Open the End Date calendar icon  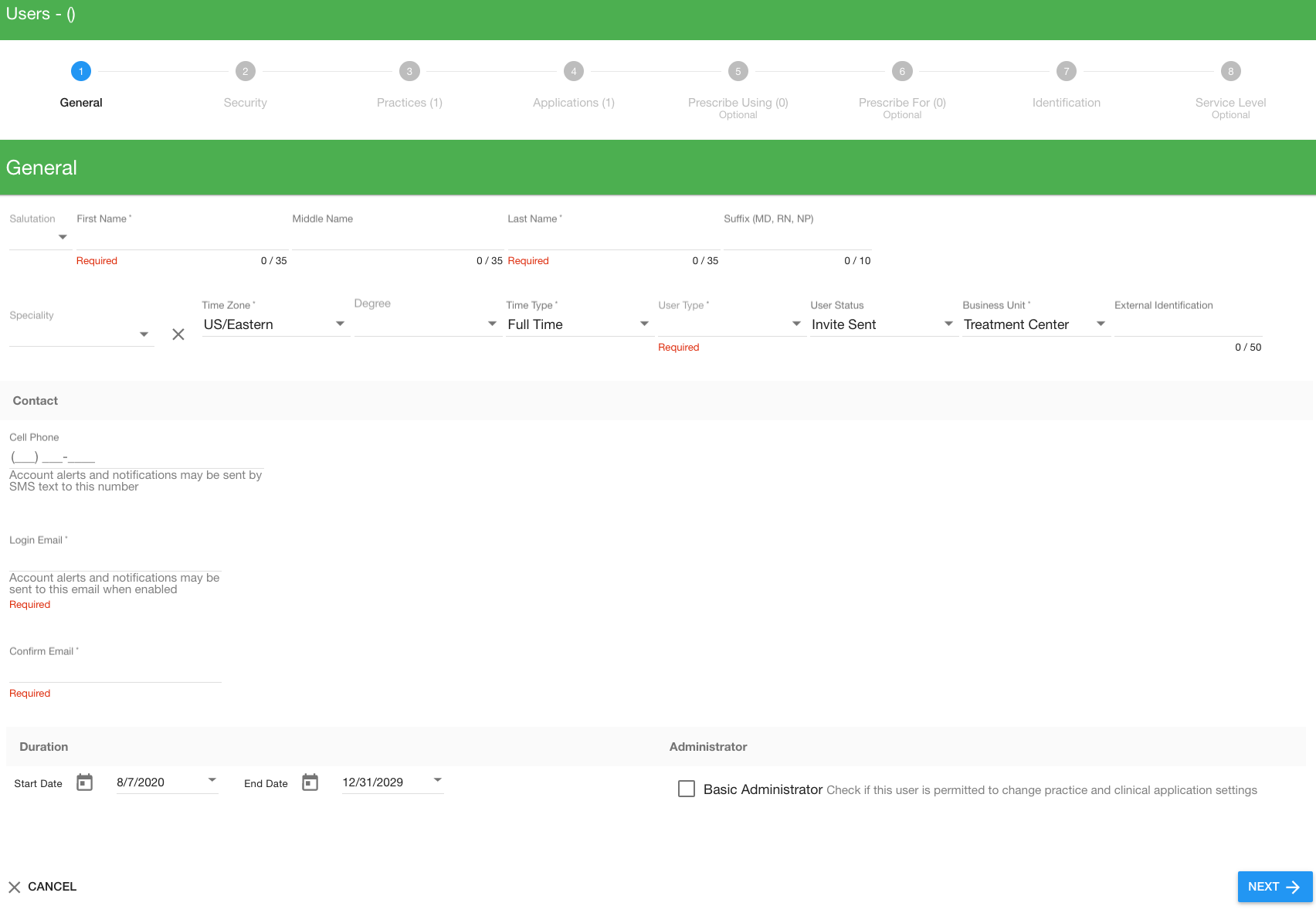[x=310, y=782]
